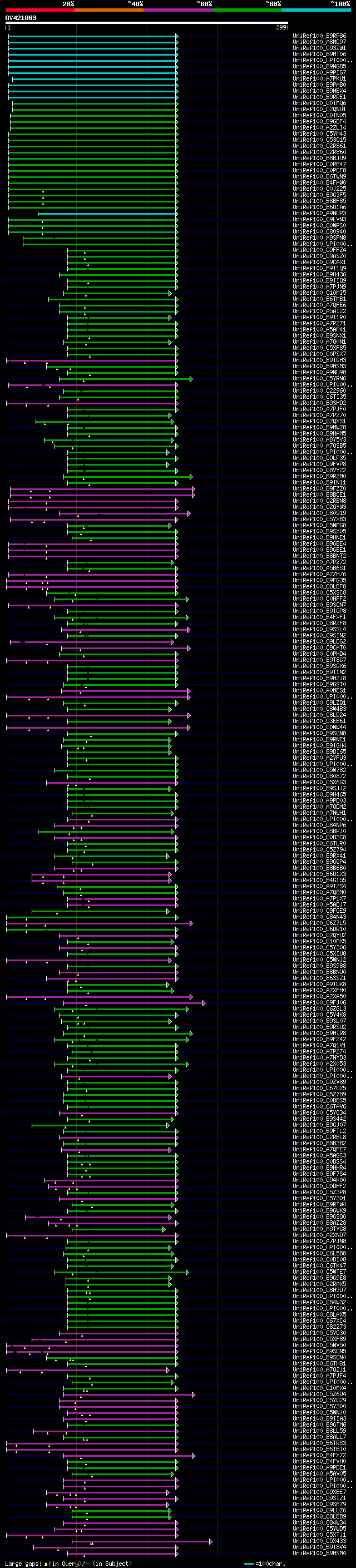Select the UniRef100_B9HIR8 label

pos(319,1033)
